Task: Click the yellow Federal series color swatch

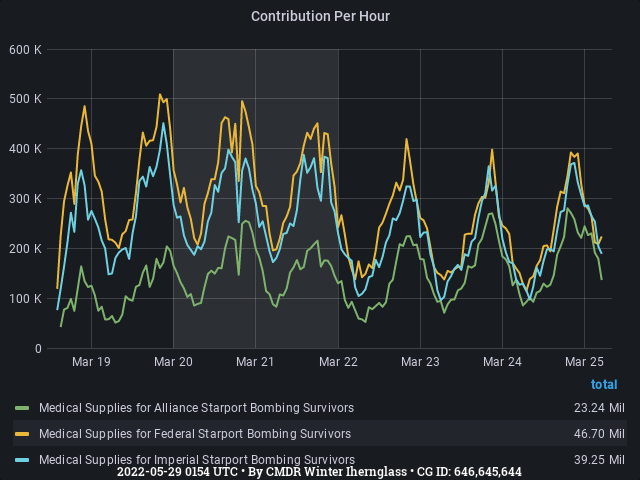Action: click(22, 434)
